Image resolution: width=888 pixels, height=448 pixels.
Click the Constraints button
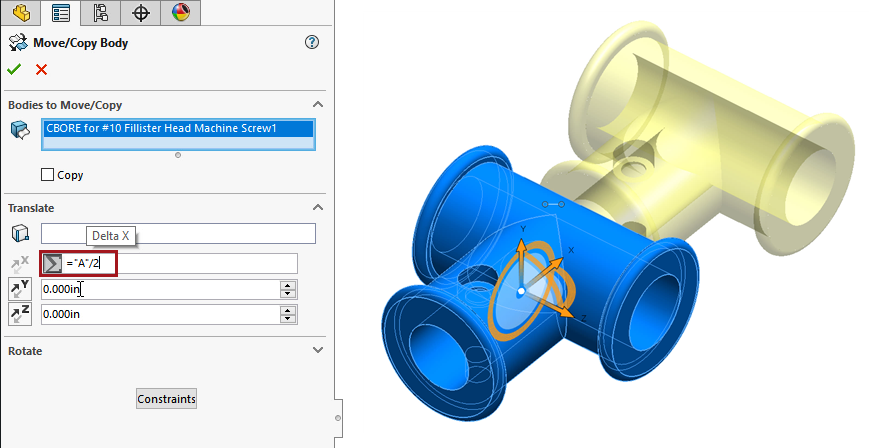[166, 399]
